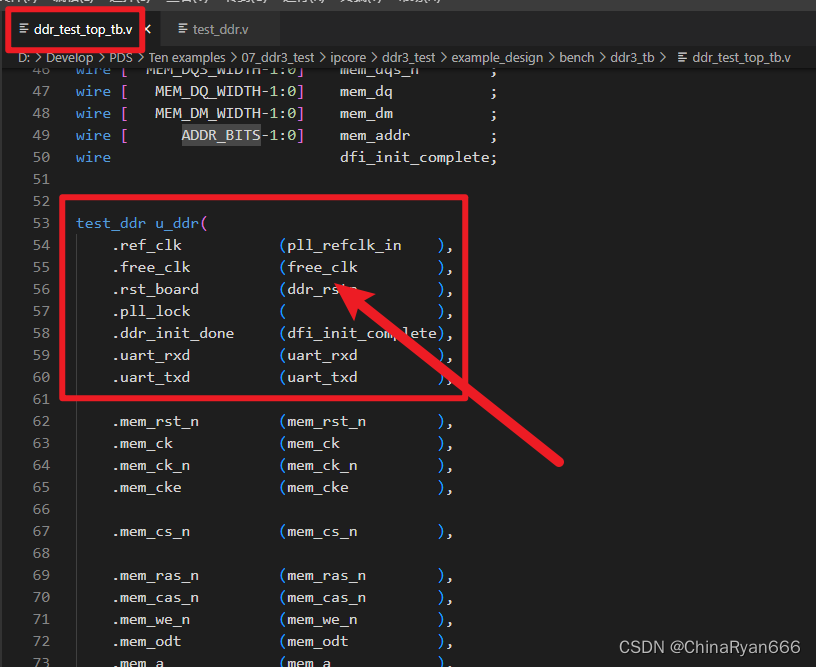816x667 pixels.
Task: Click line number 47 in gutter
Action: (41, 92)
